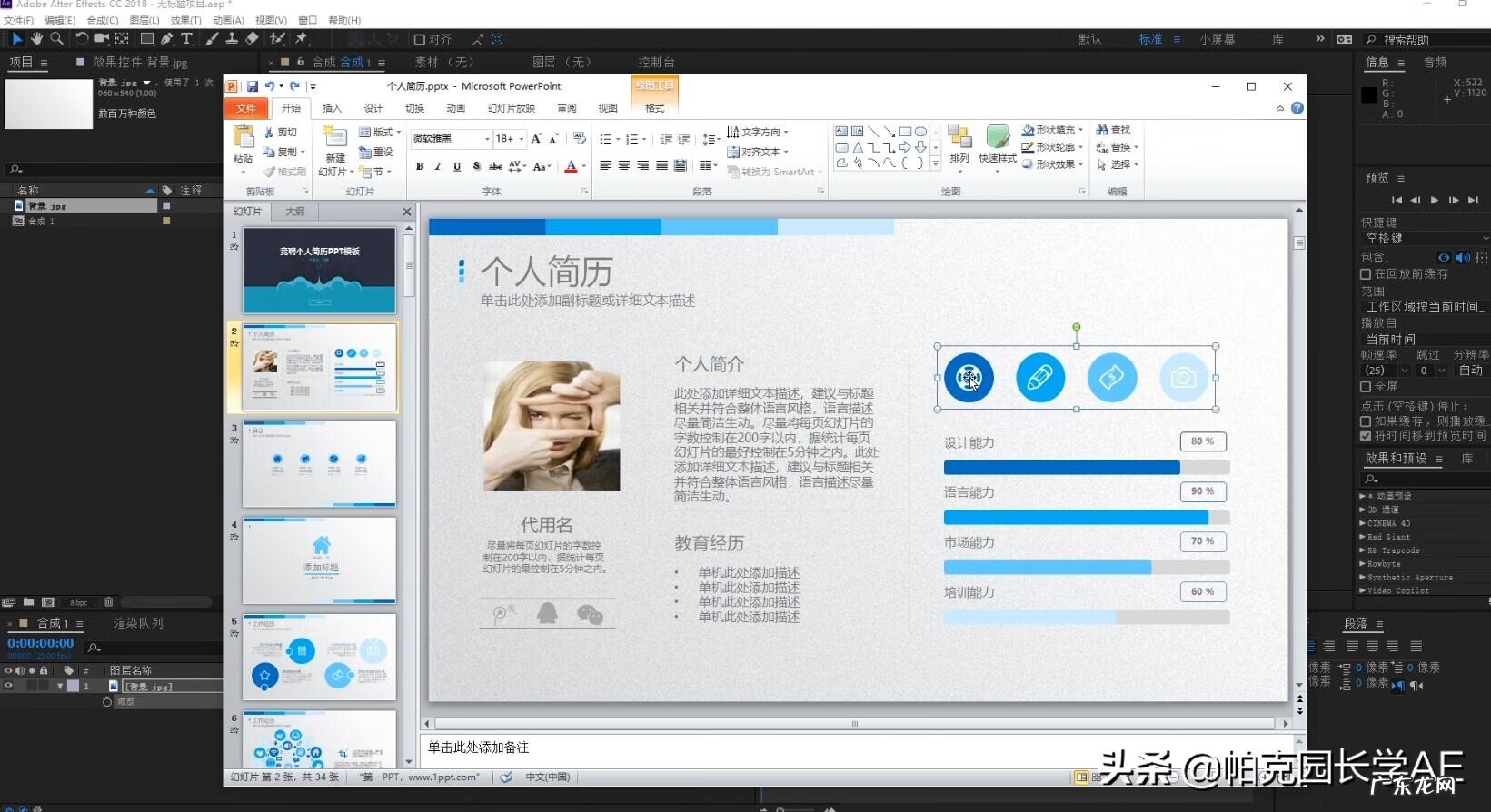The image size is (1491, 812).
Task: Check the 在回放前缓存 checkbox
Action: click(x=1366, y=273)
